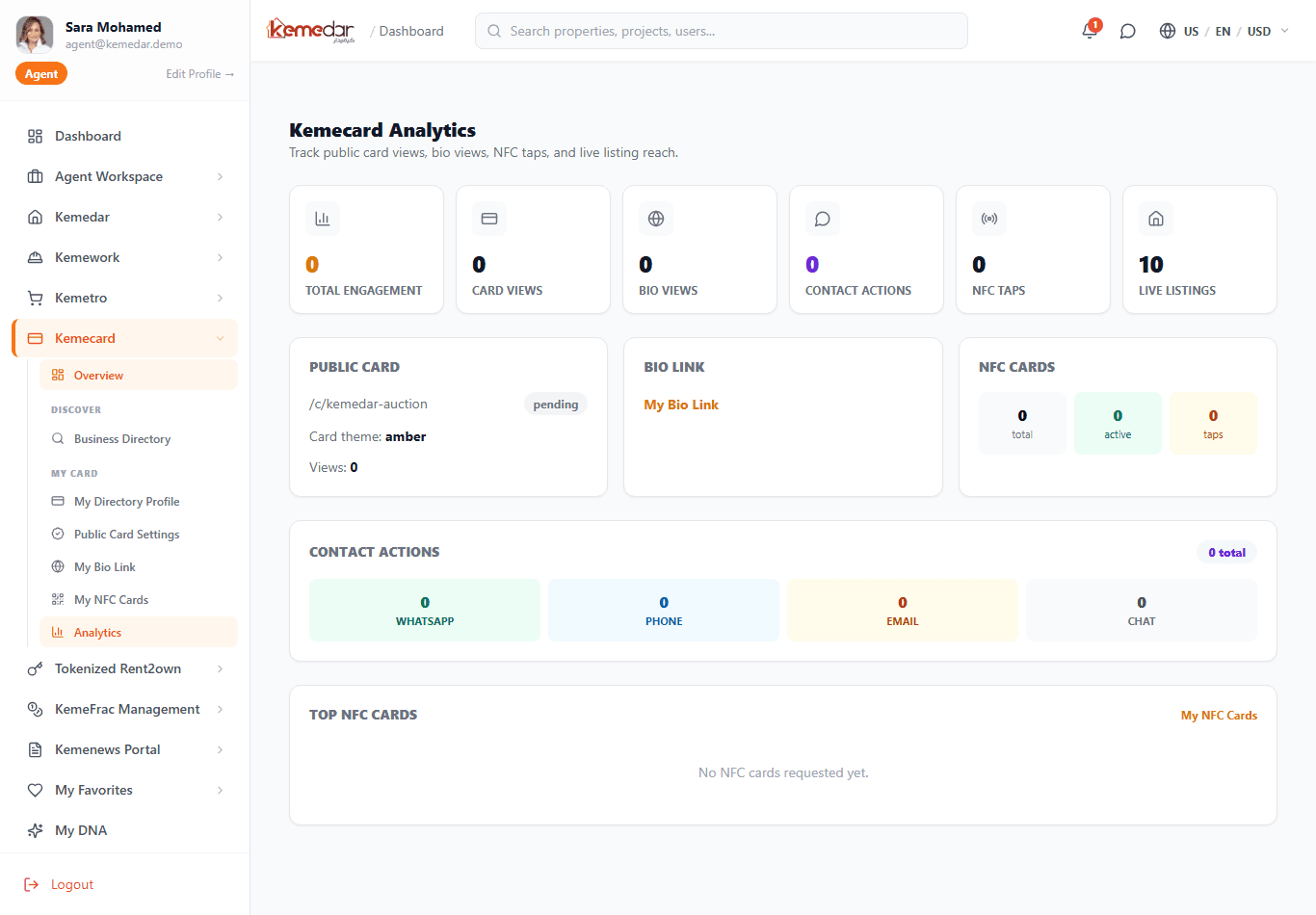Expand the Kemenews Portal chevron
This screenshot has width=1316, height=915.
(x=221, y=749)
